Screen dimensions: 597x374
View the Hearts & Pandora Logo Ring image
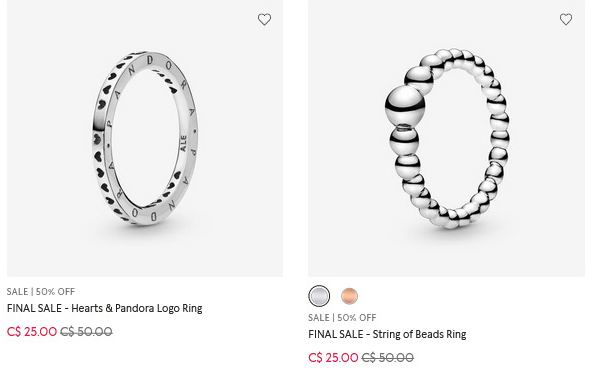pos(145,138)
